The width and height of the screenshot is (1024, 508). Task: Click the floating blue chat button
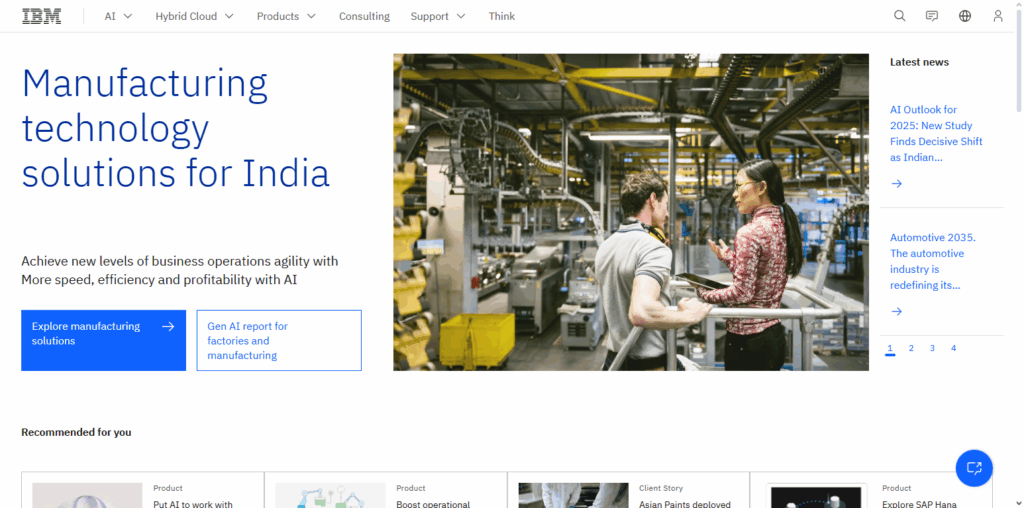974,468
